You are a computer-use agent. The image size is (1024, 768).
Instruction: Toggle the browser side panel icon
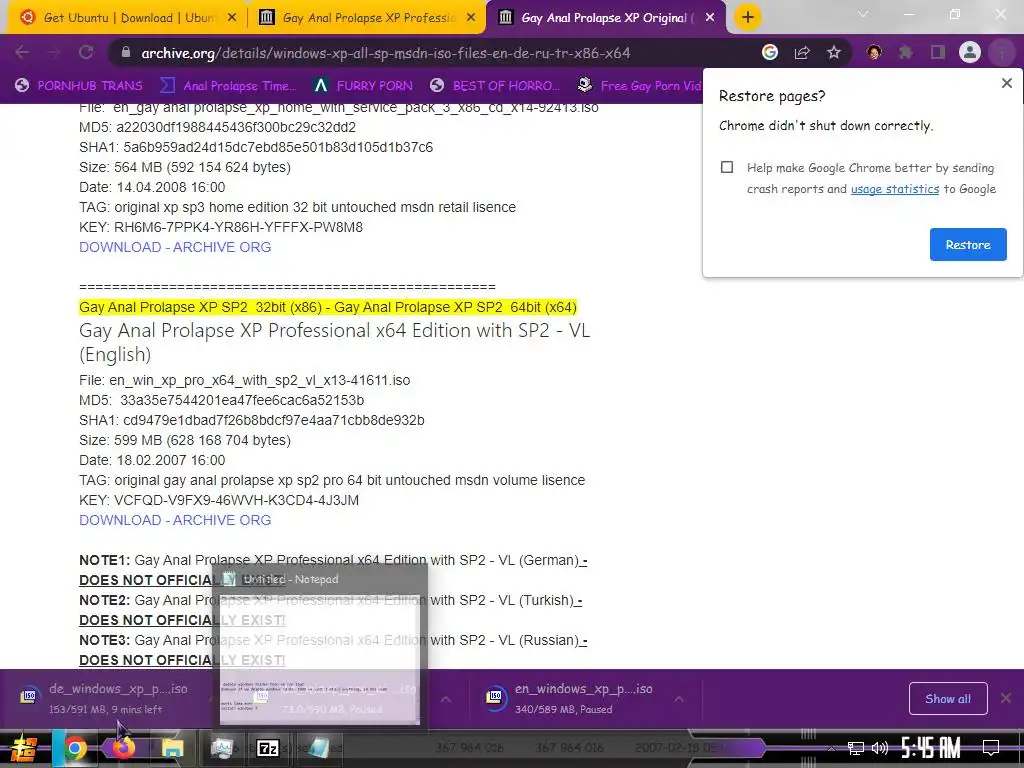pos(938,53)
